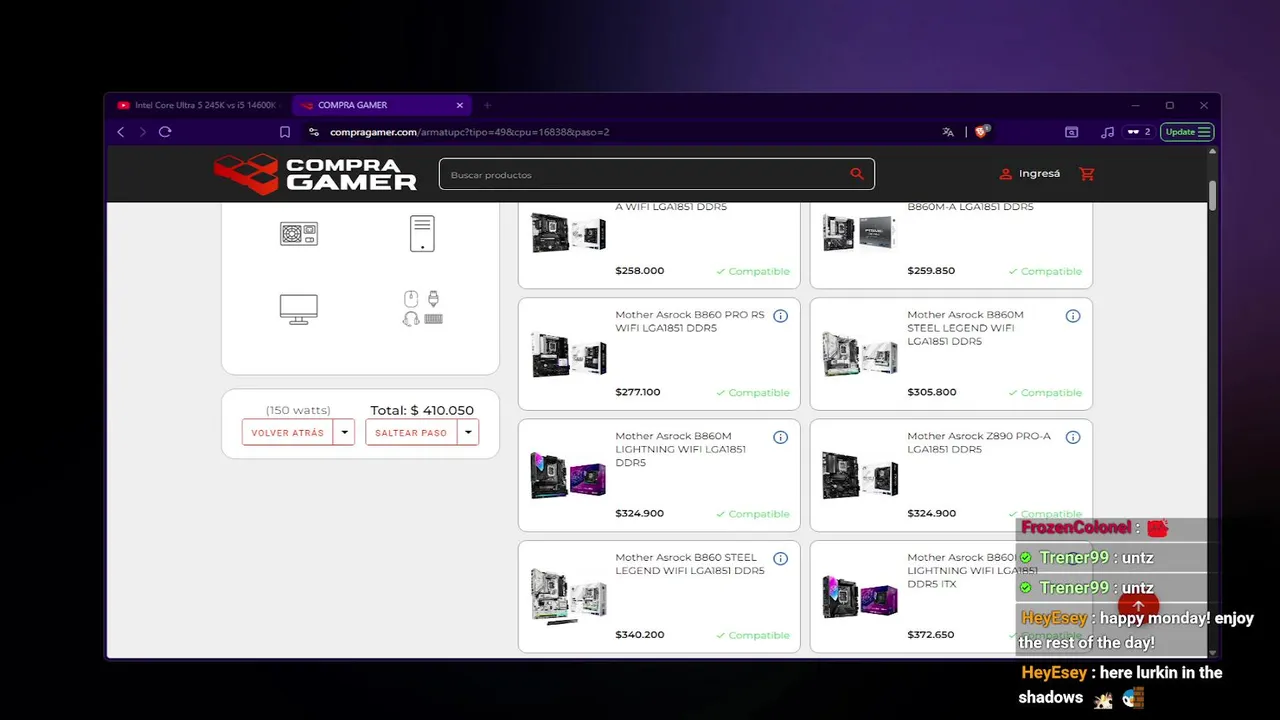Open info for Asrock B860 PRO RS WIFI

pos(780,316)
